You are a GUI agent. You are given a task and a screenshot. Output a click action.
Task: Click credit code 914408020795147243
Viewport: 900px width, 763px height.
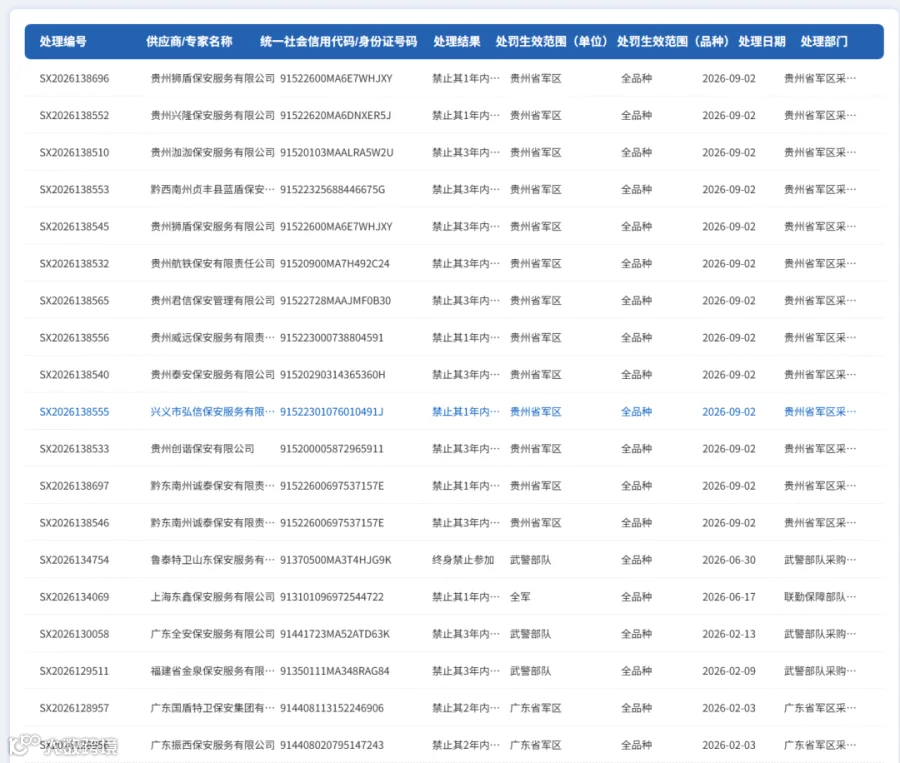(332, 745)
